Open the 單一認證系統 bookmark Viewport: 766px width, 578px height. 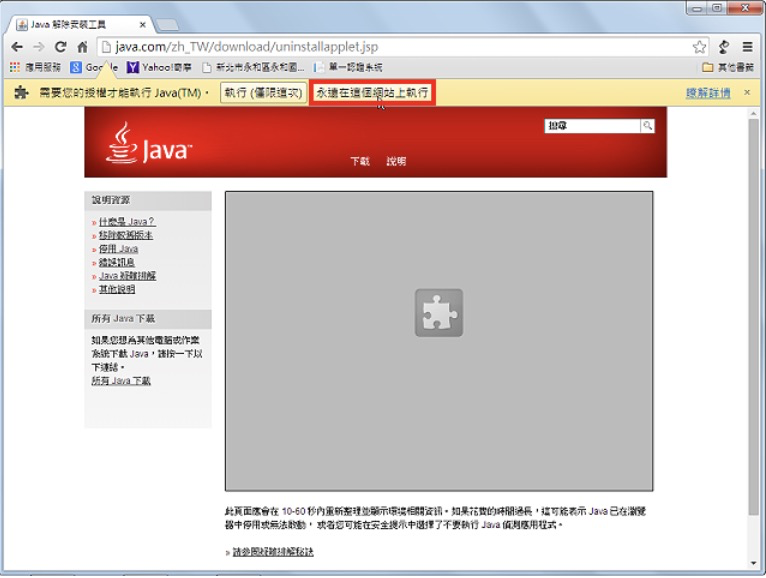pos(348,67)
